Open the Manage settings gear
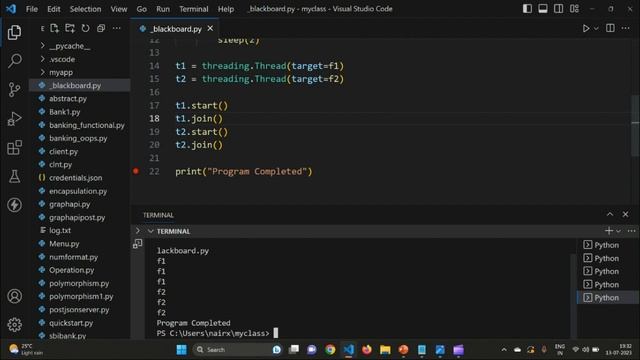 coord(14,324)
